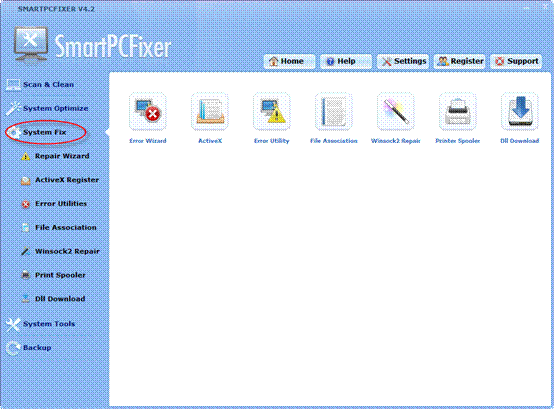Go to the Home button
Viewport: 554px width, 409px height.
[x=289, y=61]
